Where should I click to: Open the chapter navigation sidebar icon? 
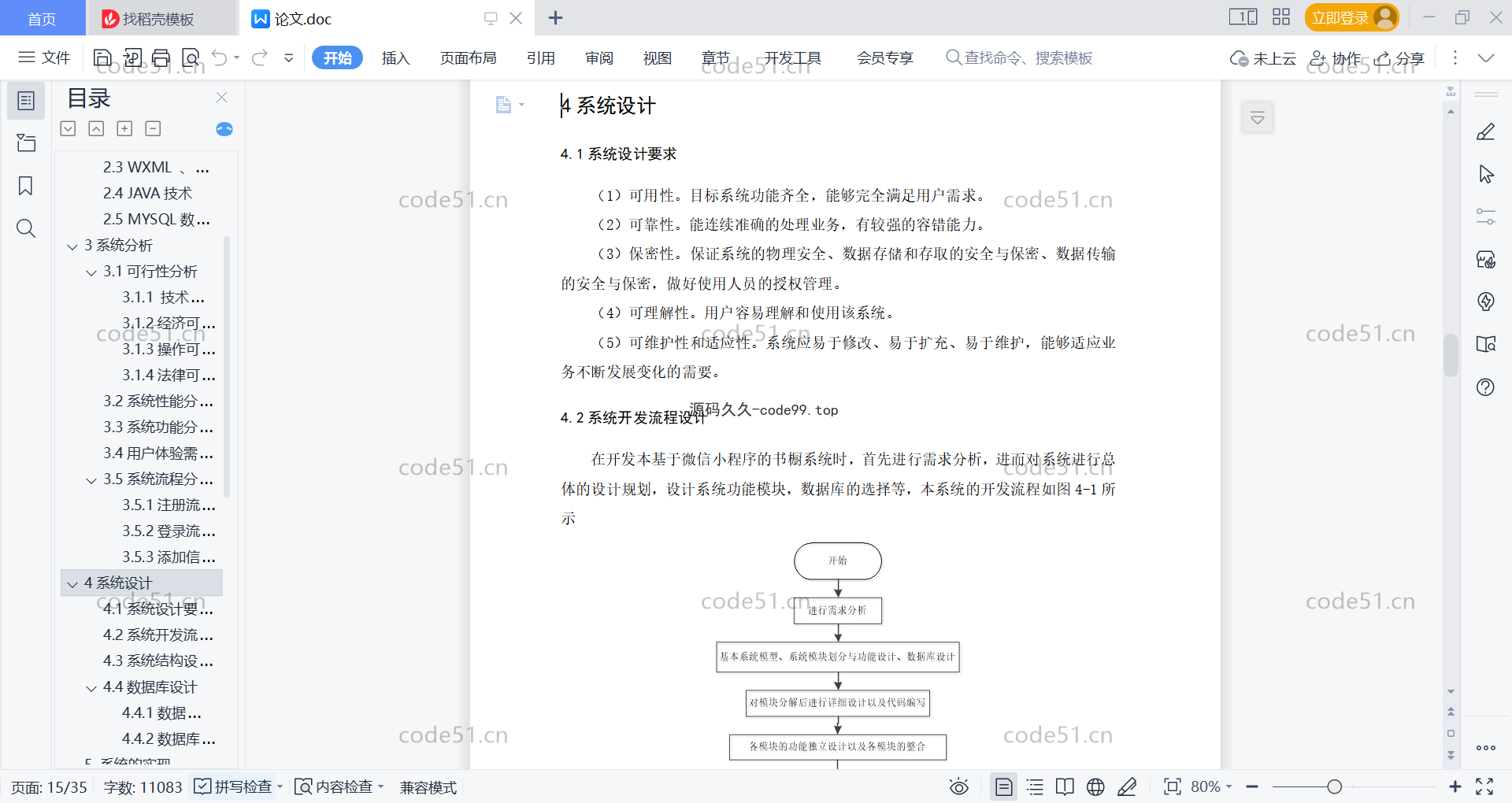click(26, 142)
